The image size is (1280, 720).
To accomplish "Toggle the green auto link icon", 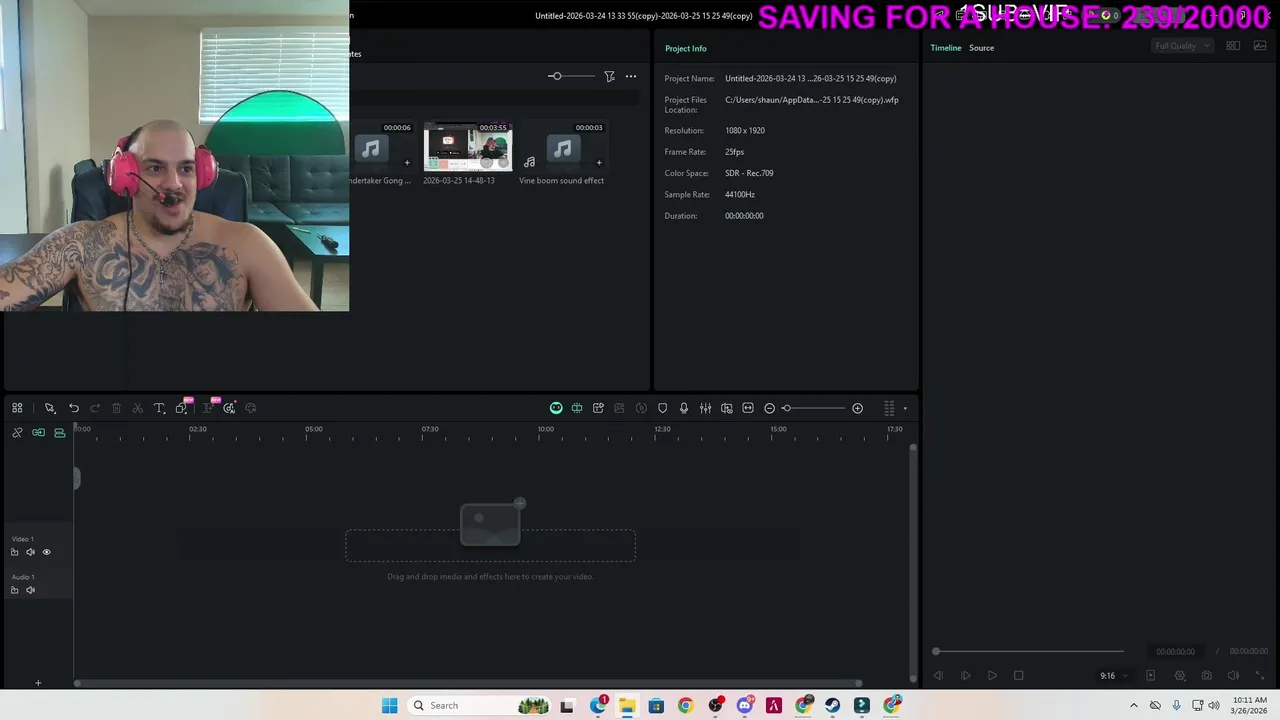I will point(38,433).
